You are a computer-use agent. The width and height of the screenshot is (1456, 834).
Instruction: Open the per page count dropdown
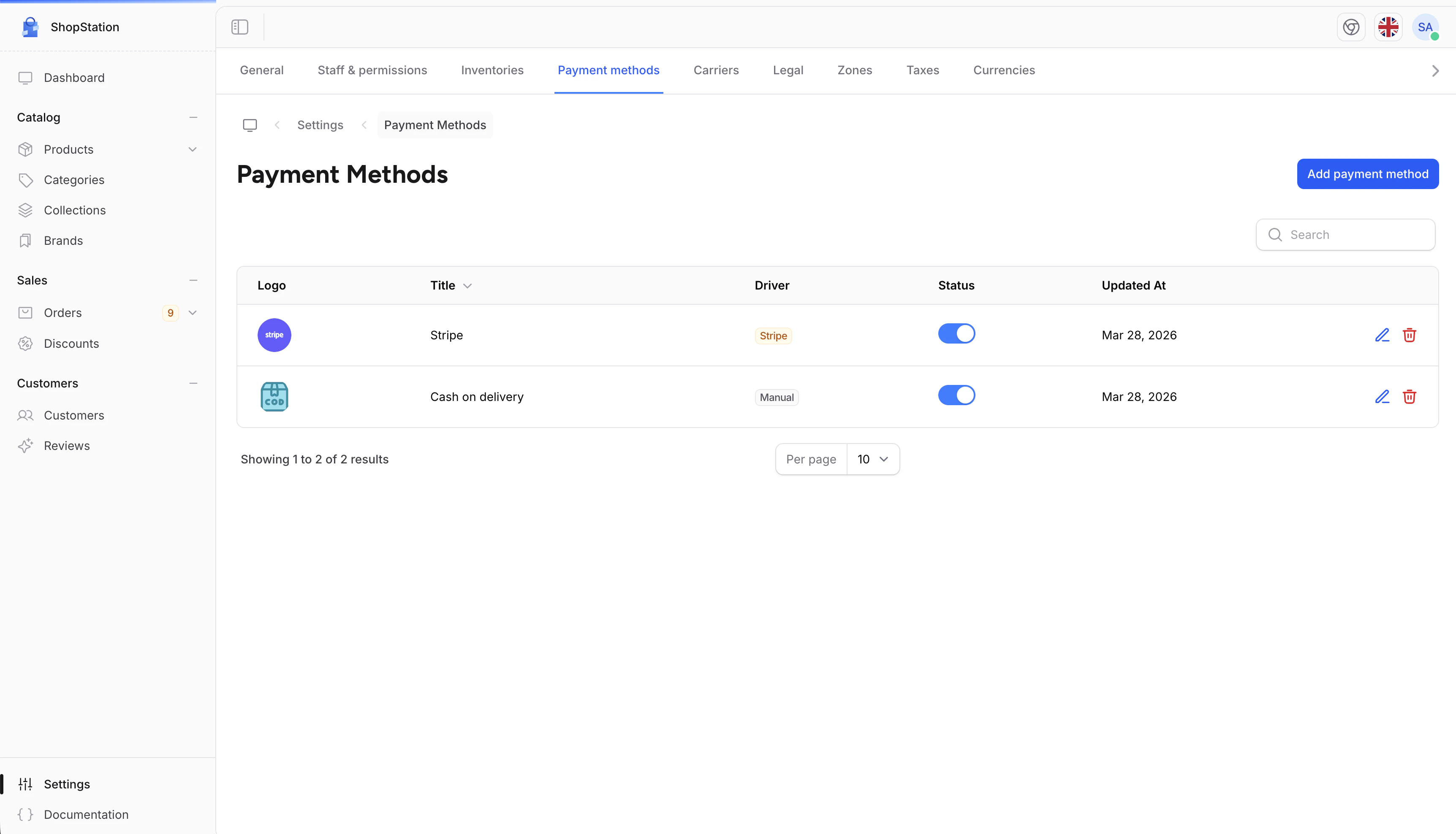pyautogui.click(x=873, y=459)
